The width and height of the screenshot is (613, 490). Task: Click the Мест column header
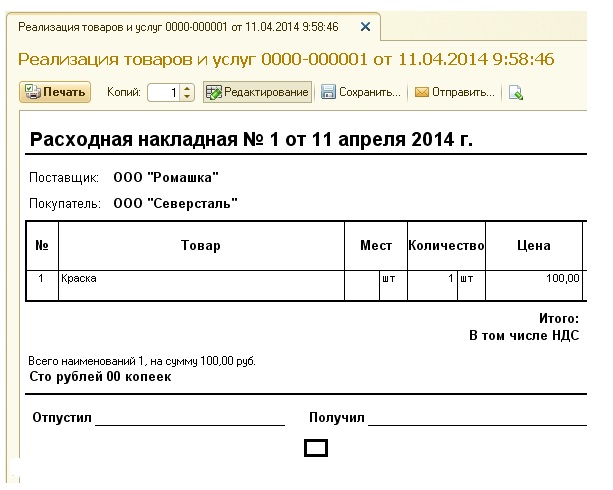pos(376,246)
